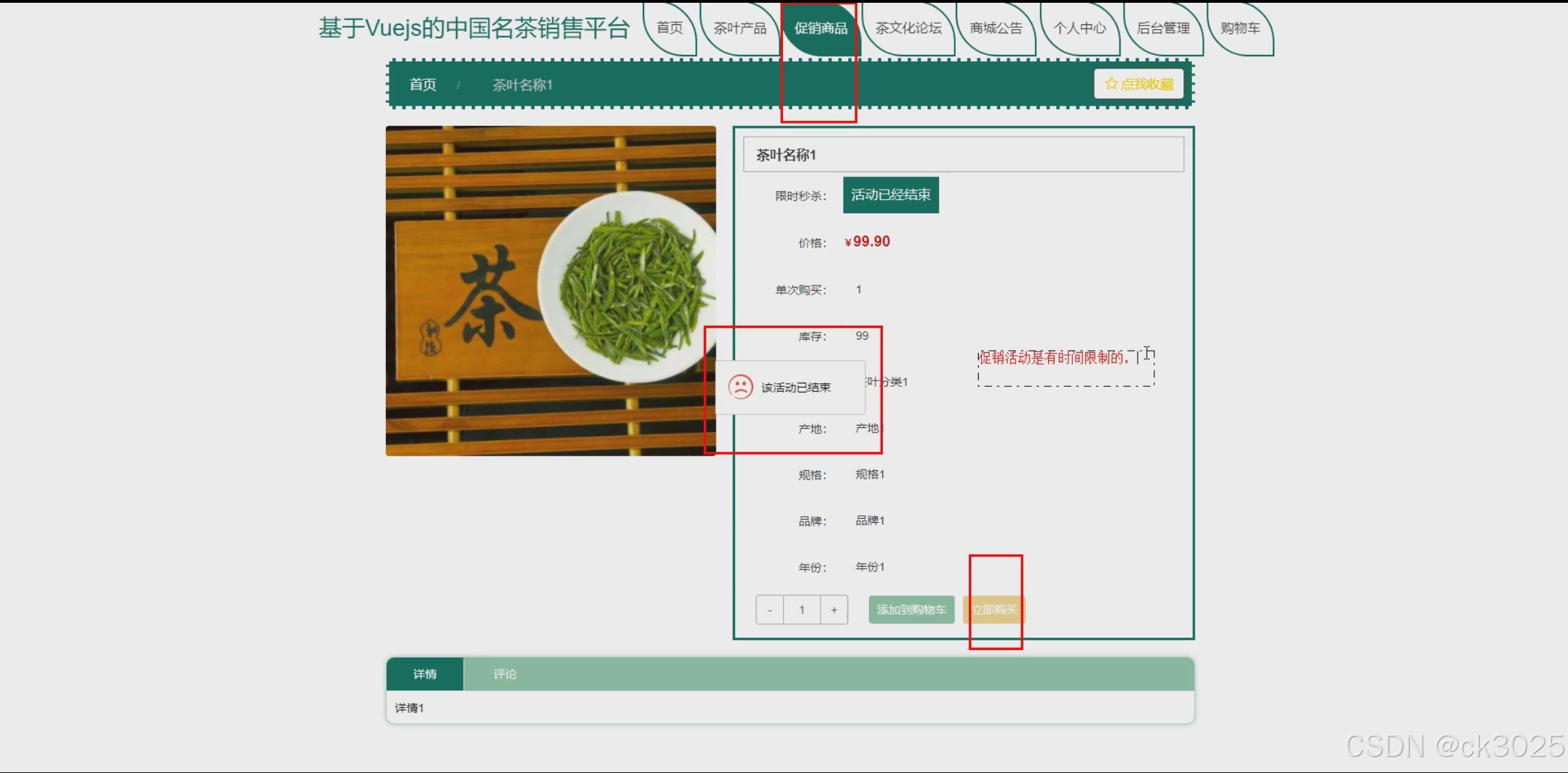Click the quantity input field

click(802, 610)
